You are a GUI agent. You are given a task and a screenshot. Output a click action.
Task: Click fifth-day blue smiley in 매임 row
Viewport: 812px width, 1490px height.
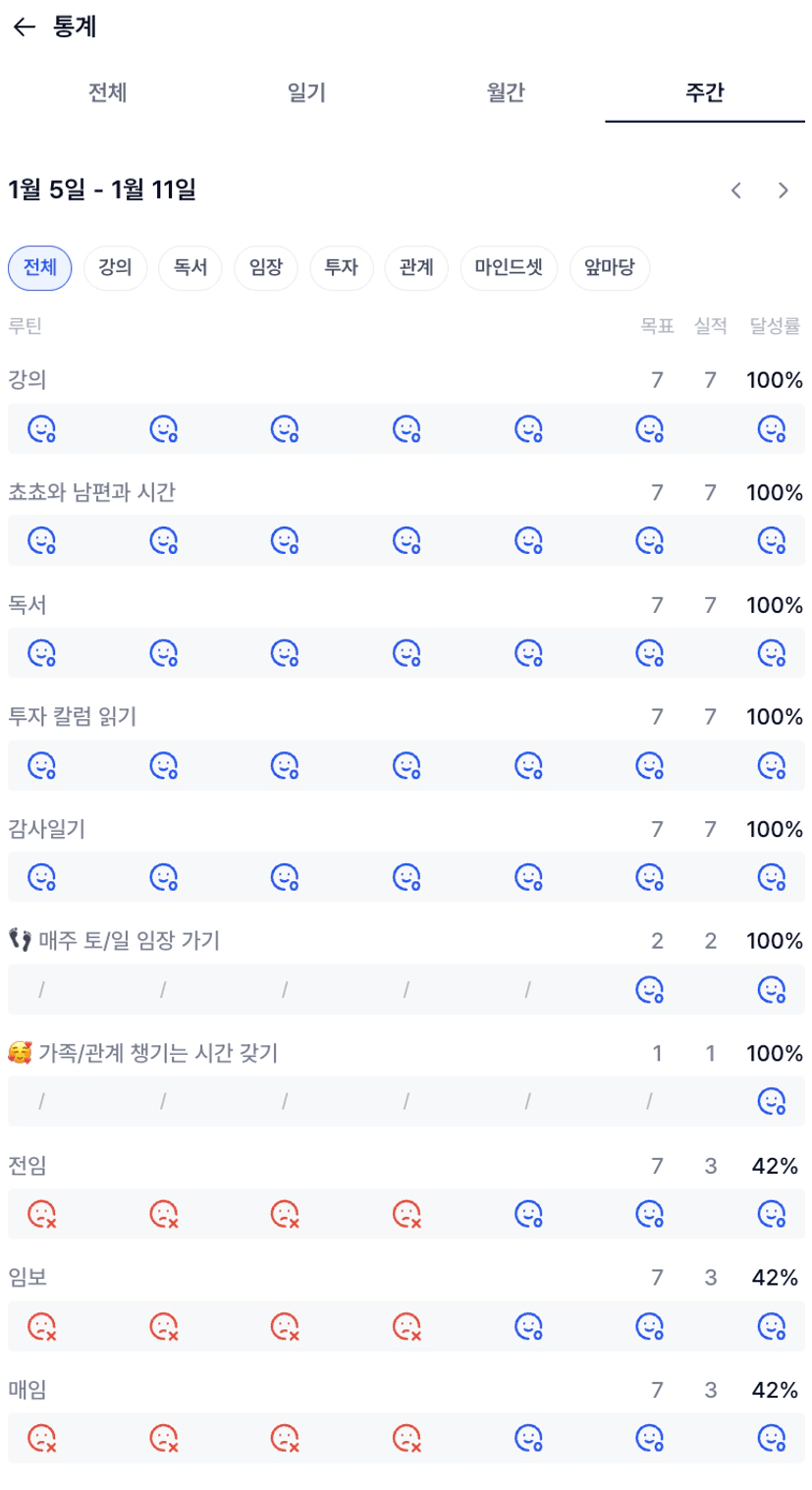click(528, 1439)
